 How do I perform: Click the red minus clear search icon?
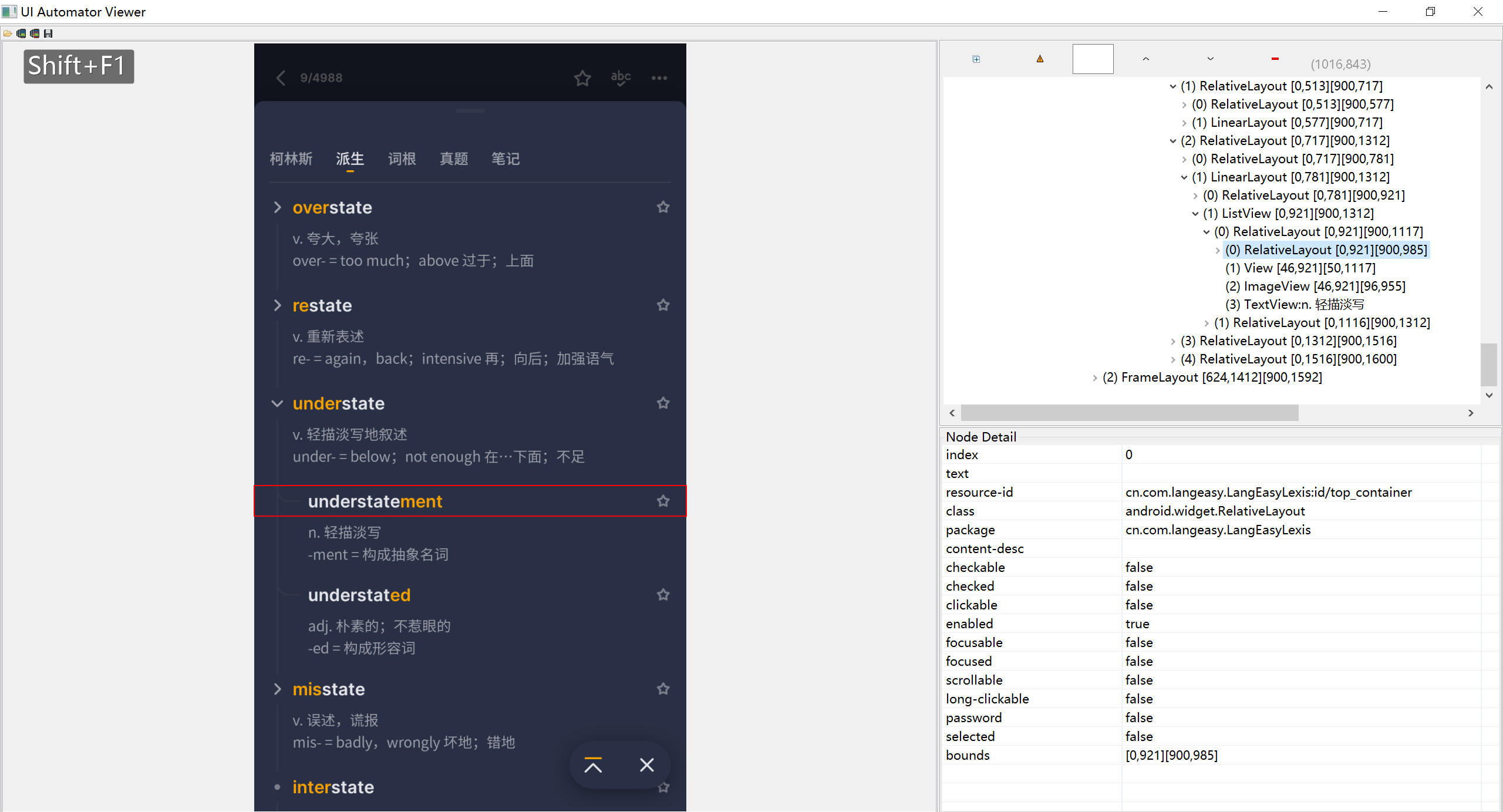tap(1275, 59)
